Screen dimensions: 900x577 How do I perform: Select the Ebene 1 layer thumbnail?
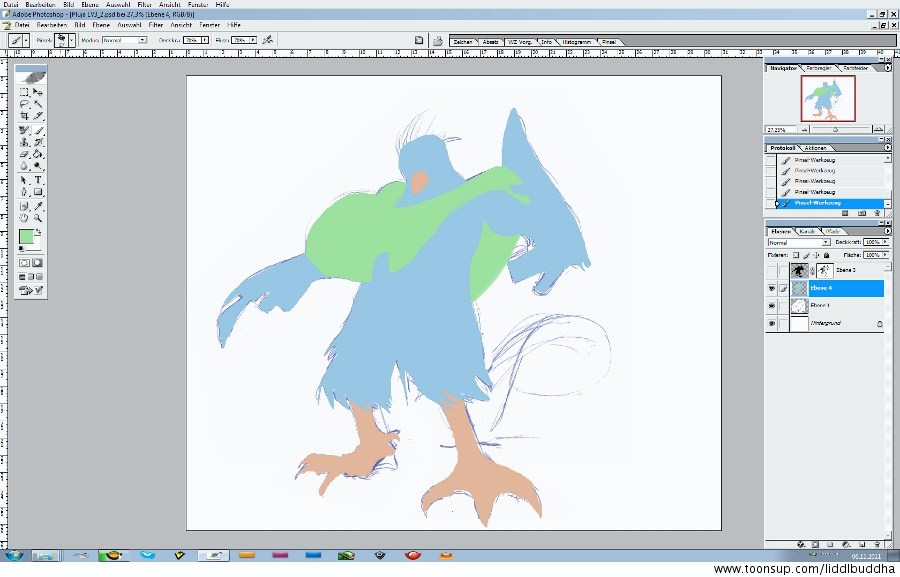coord(800,306)
